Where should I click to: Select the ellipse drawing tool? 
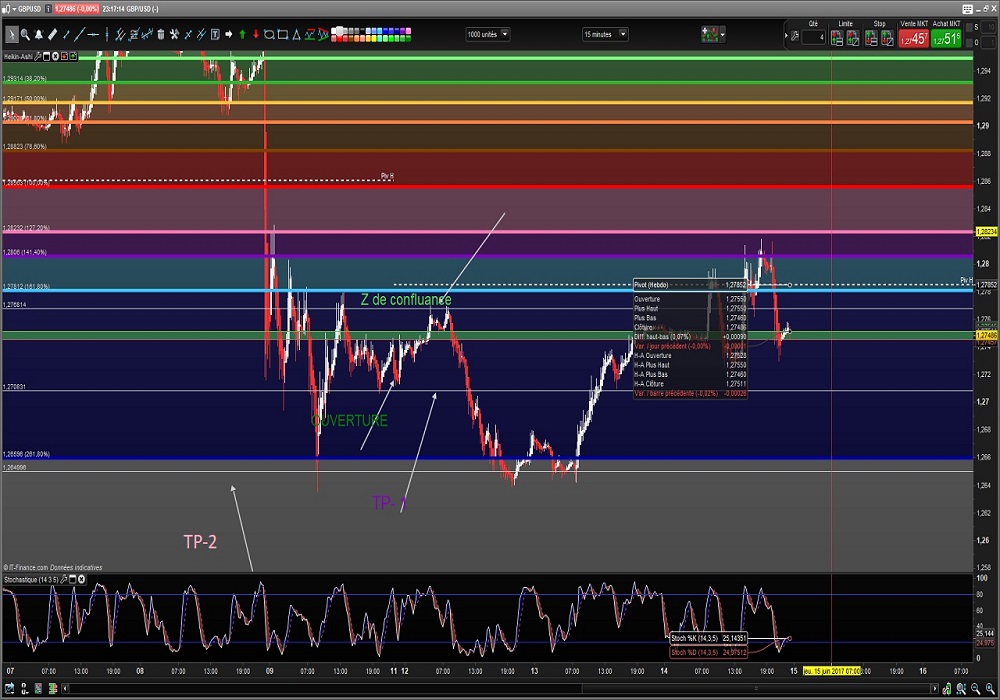point(268,34)
